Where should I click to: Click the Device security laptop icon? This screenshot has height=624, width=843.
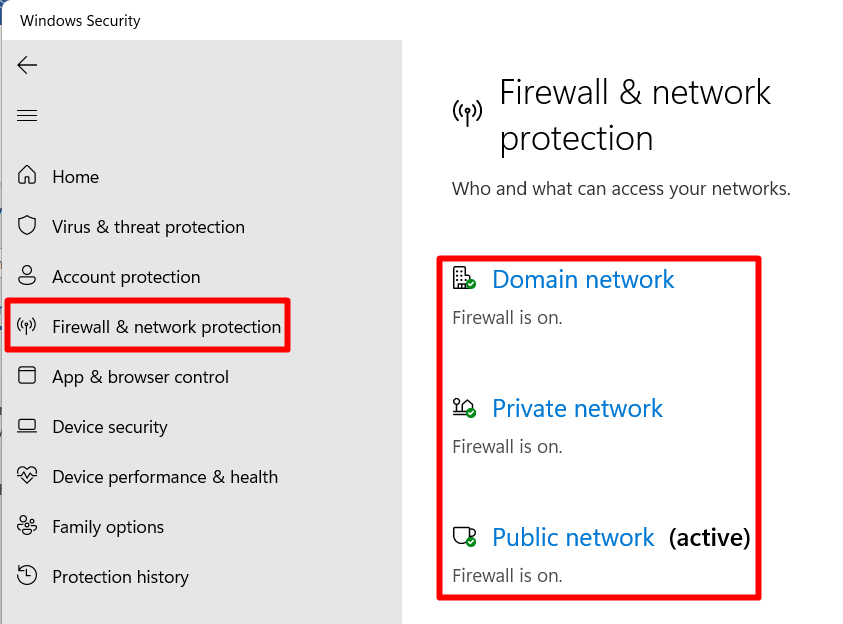[27, 426]
